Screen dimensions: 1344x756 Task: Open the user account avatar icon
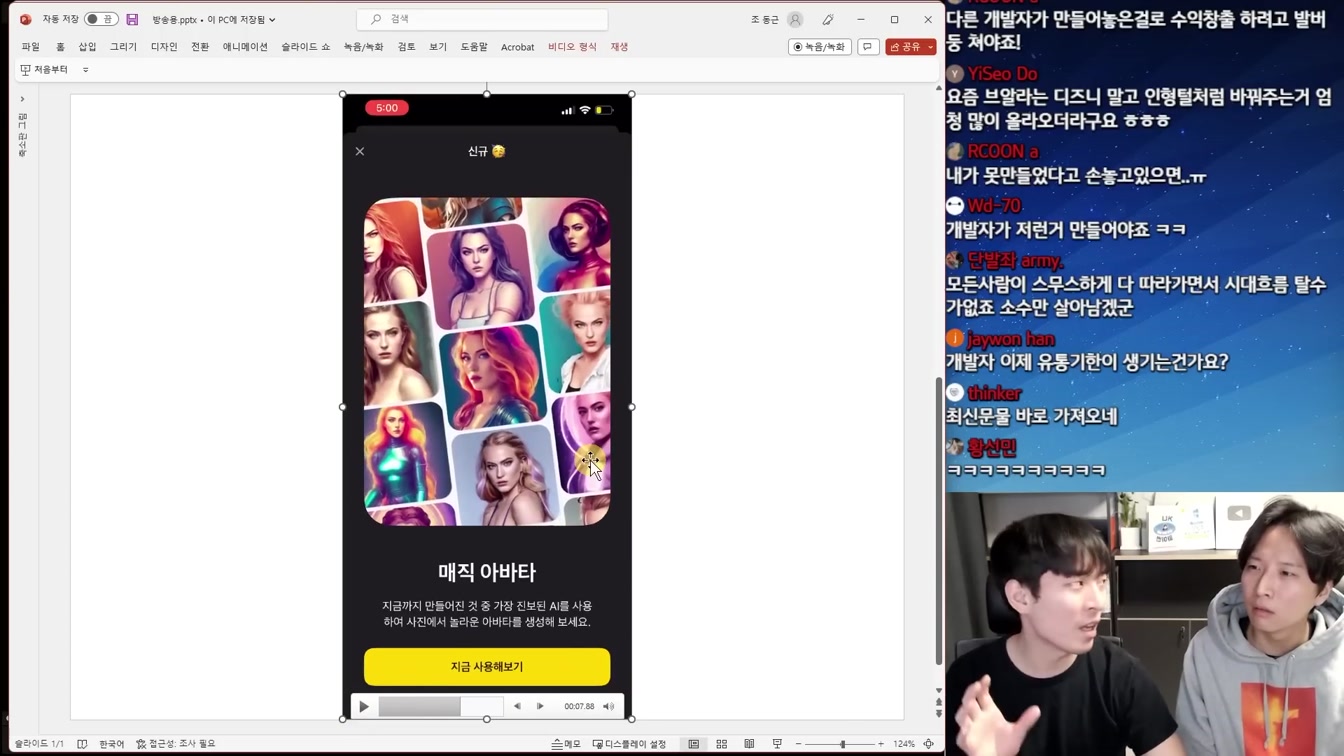(795, 19)
